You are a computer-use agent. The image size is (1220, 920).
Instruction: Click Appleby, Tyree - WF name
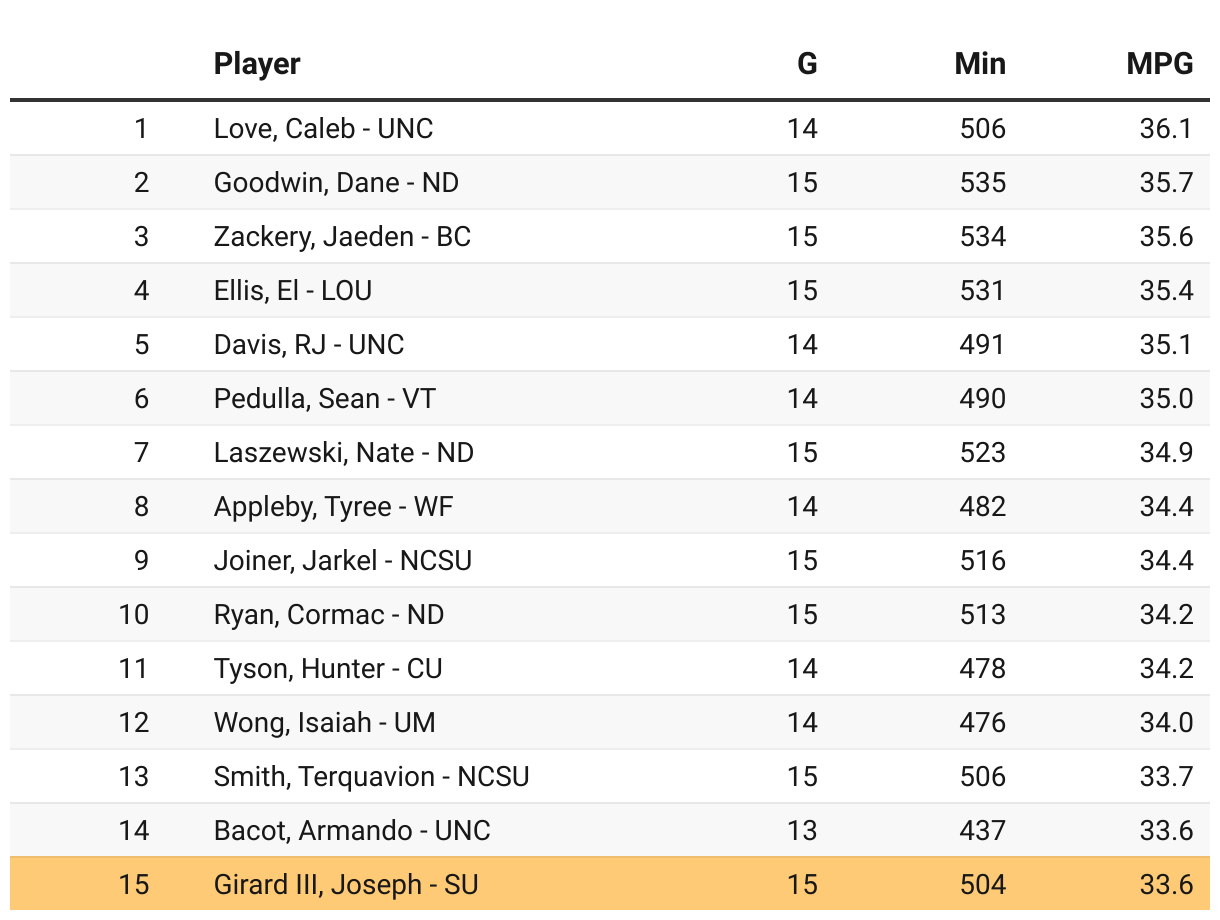coord(333,507)
